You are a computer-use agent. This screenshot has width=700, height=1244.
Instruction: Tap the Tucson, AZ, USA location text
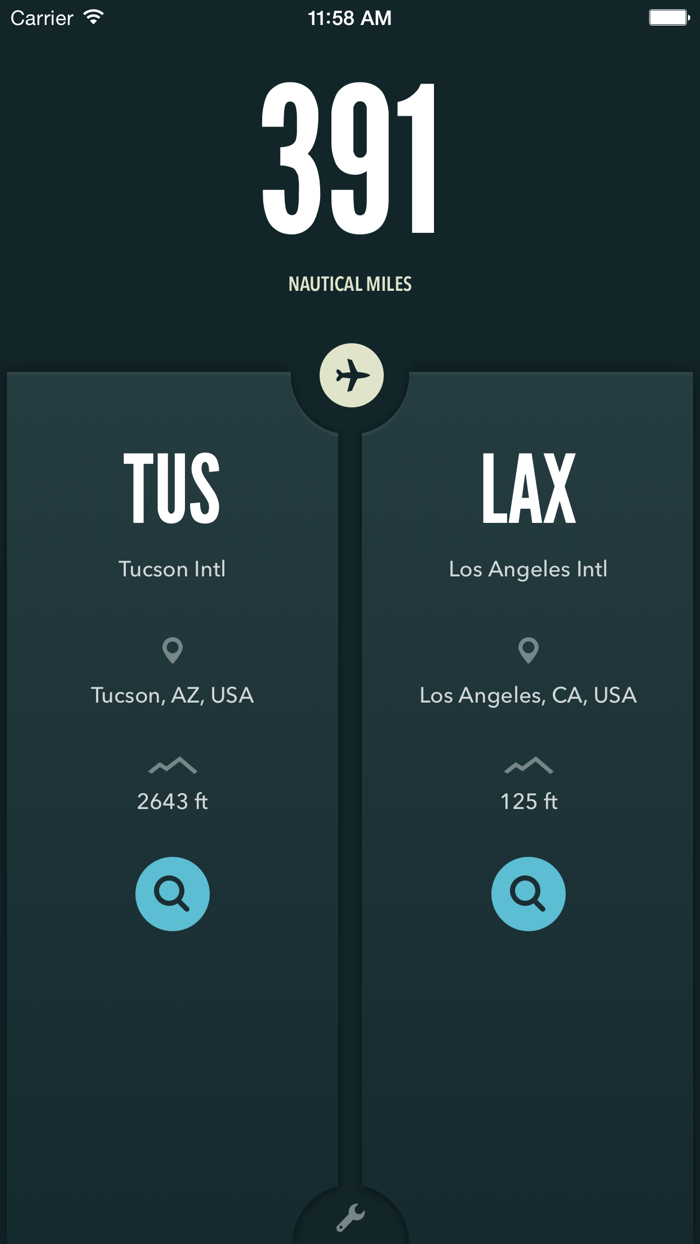(172, 695)
